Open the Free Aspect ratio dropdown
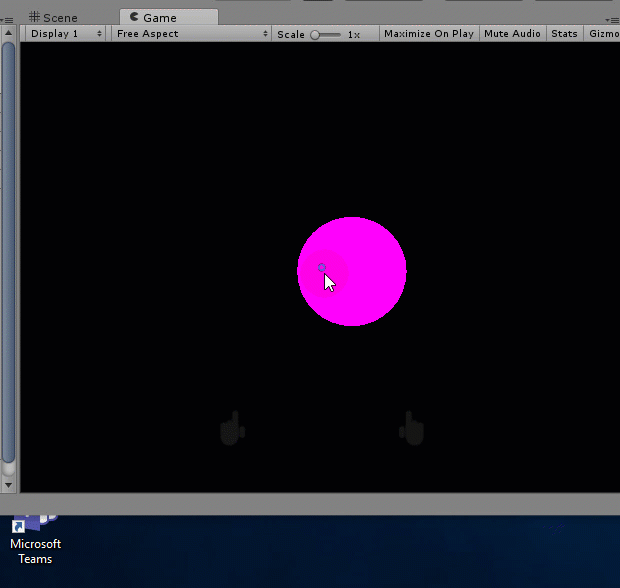The height and width of the screenshot is (588, 620). pyautogui.click(x=191, y=34)
